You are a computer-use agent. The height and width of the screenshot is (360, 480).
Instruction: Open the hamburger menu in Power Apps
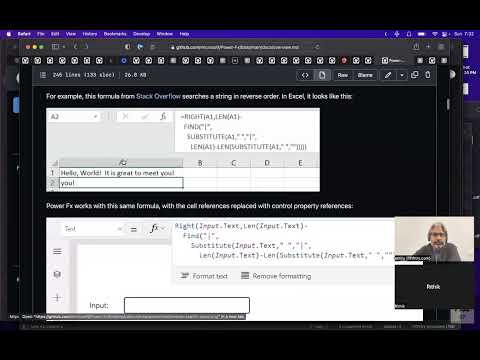(57, 251)
